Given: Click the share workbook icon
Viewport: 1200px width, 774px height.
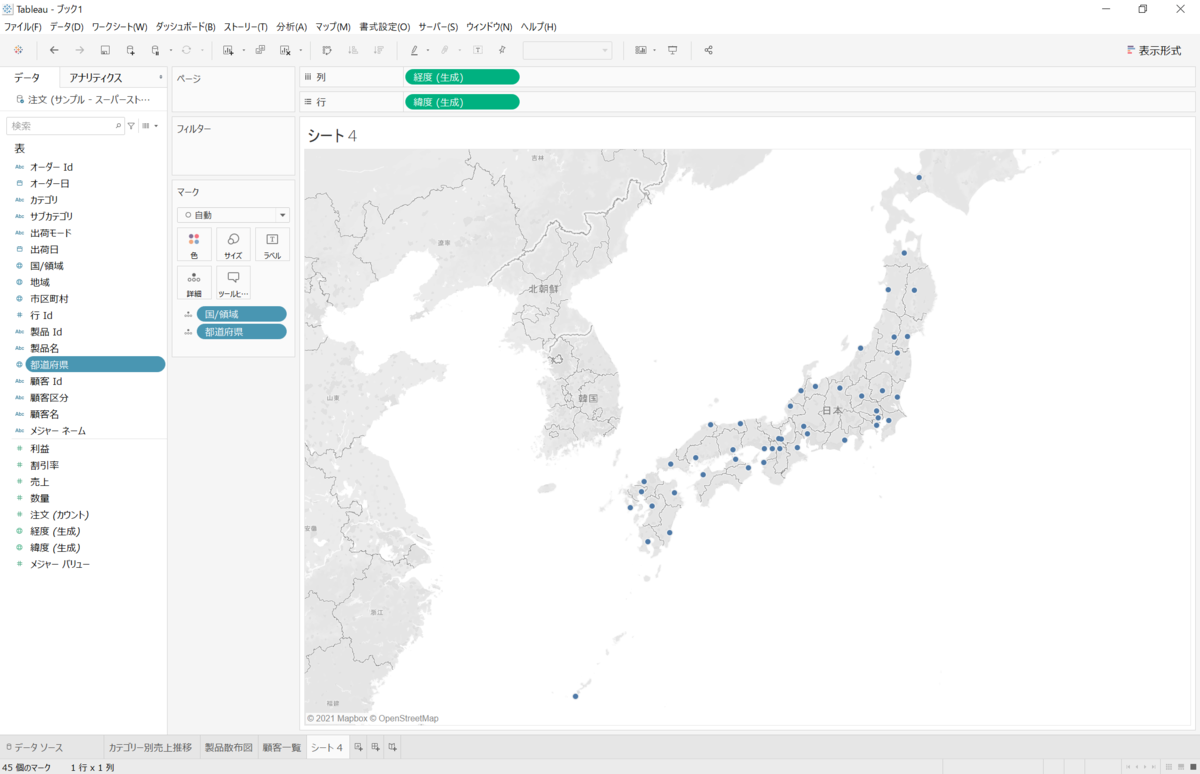Looking at the screenshot, I should pos(709,50).
